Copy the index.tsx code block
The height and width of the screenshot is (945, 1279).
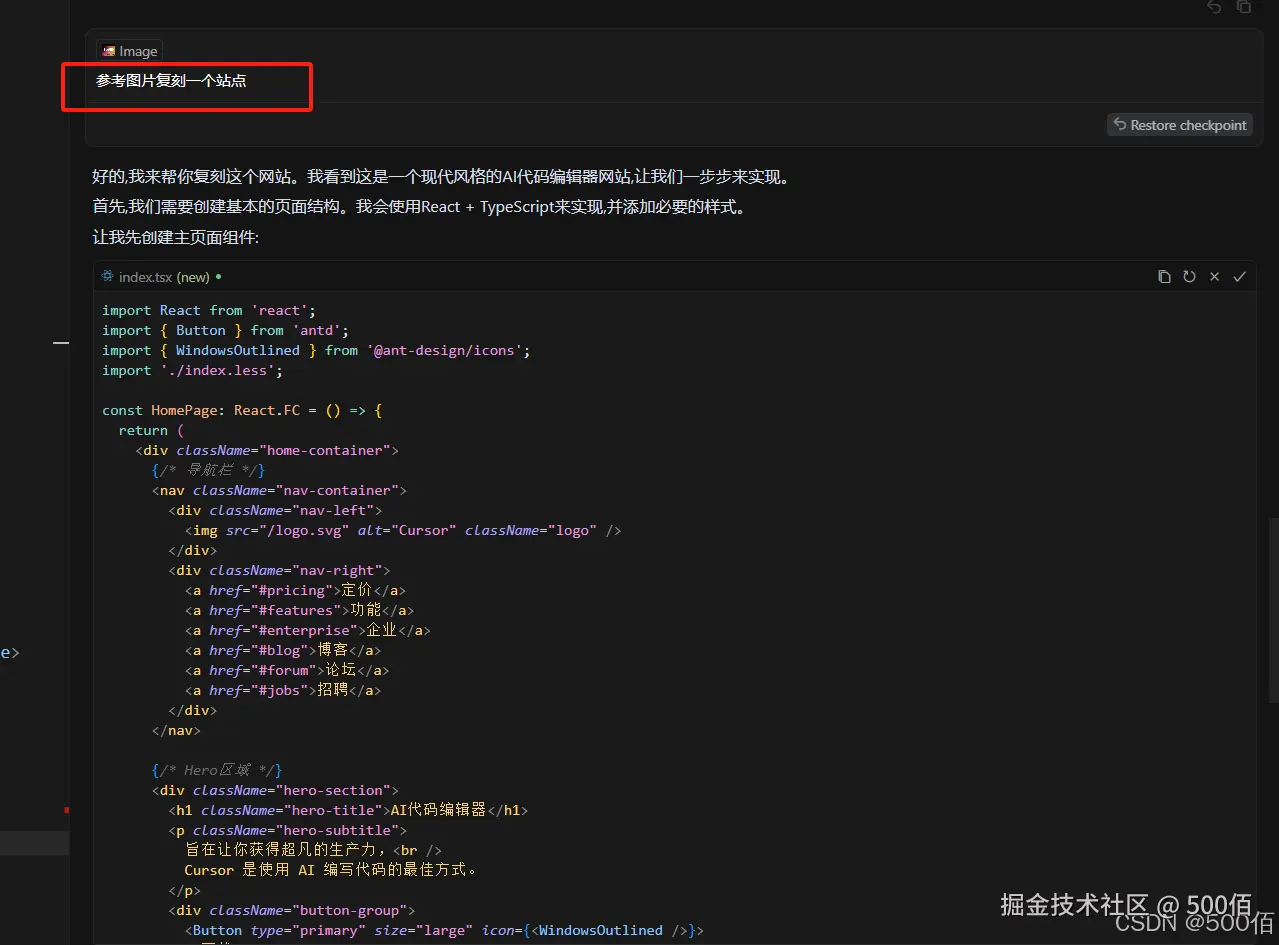click(x=1164, y=277)
